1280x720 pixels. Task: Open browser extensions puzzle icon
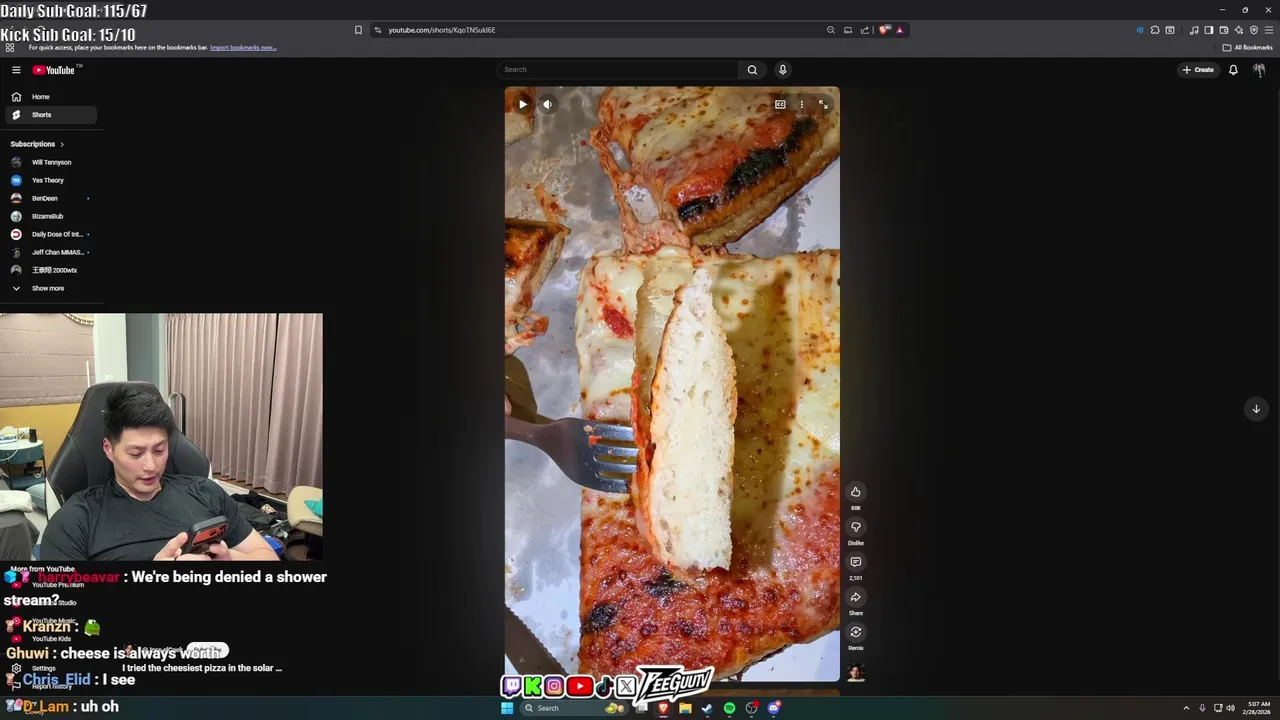pyautogui.click(x=1155, y=30)
